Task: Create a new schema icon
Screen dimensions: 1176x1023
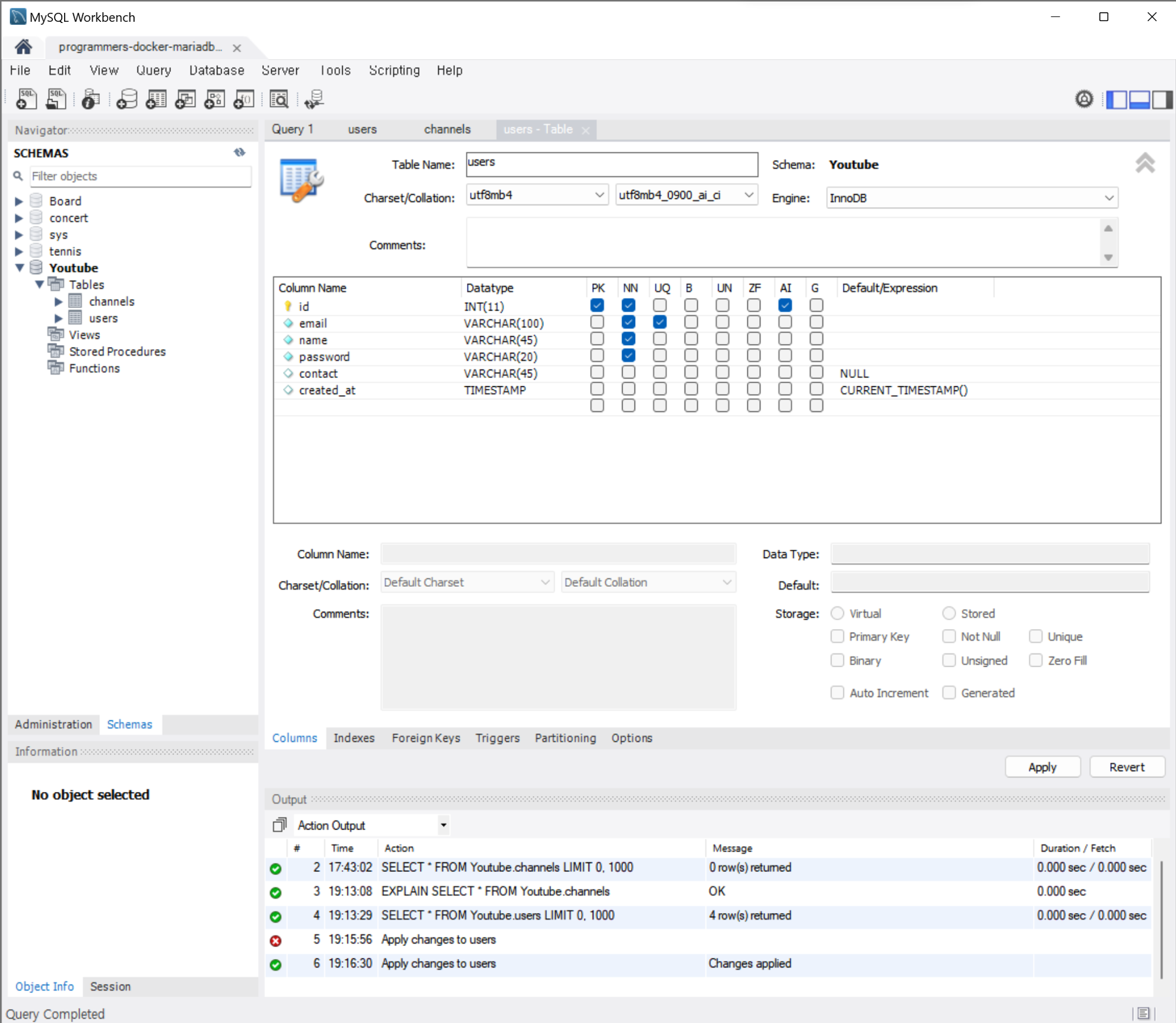Action: [x=126, y=99]
